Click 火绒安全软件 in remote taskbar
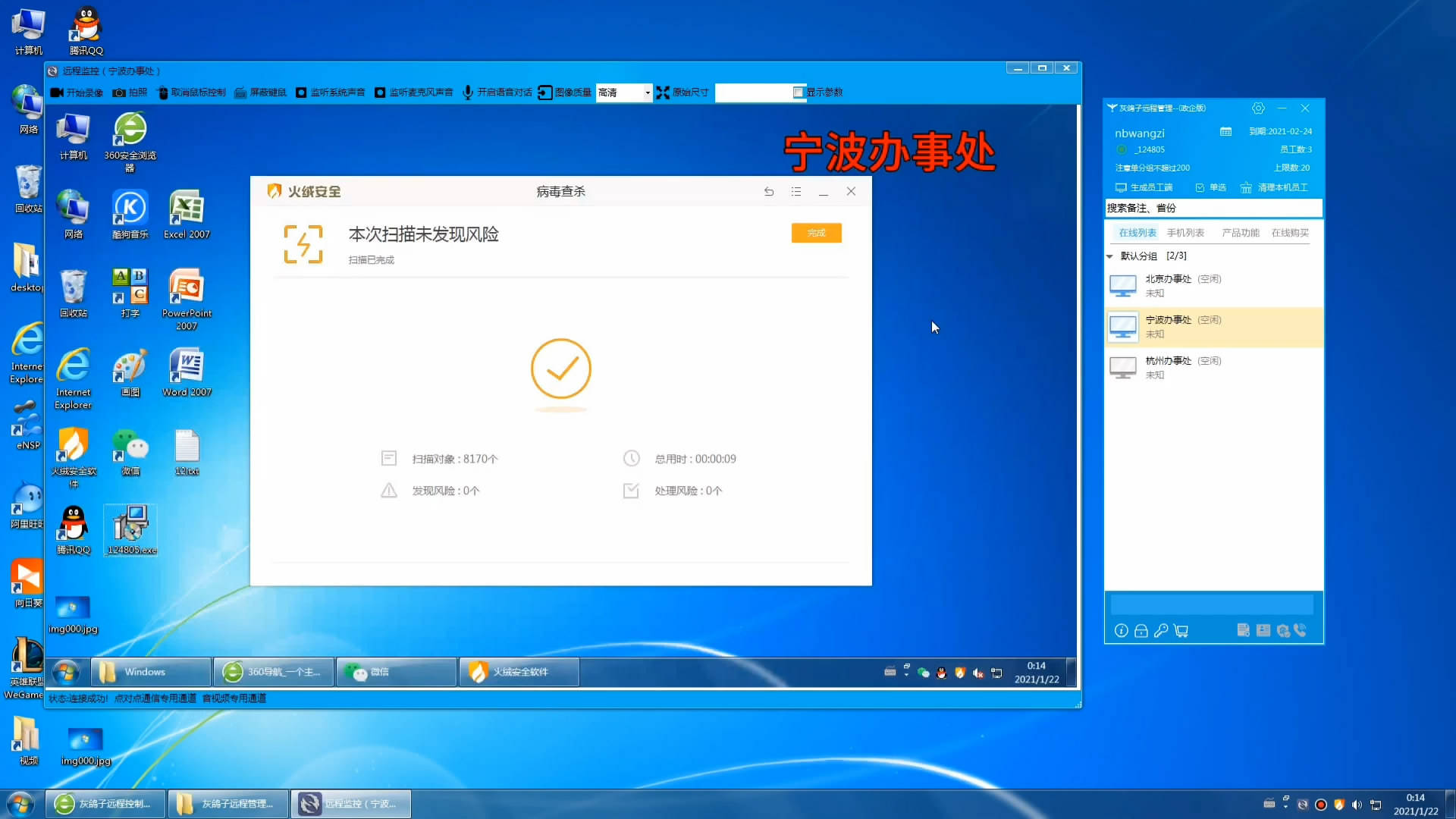1456x819 pixels. click(x=519, y=672)
